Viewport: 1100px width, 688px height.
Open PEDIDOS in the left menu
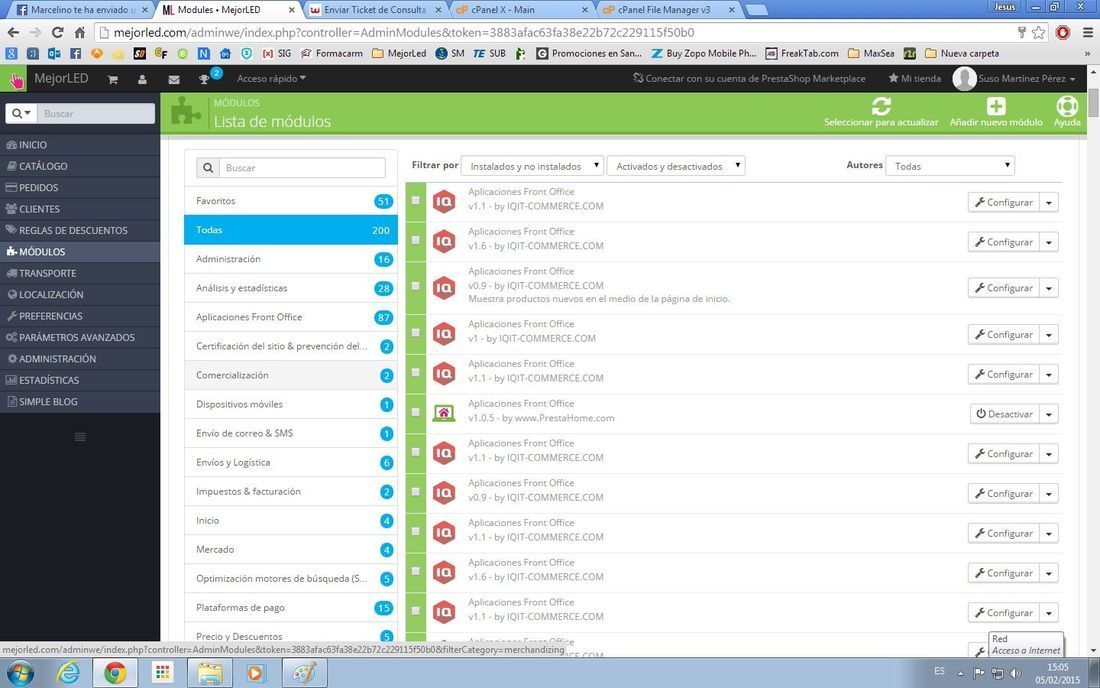pyautogui.click(x=80, y=187)
